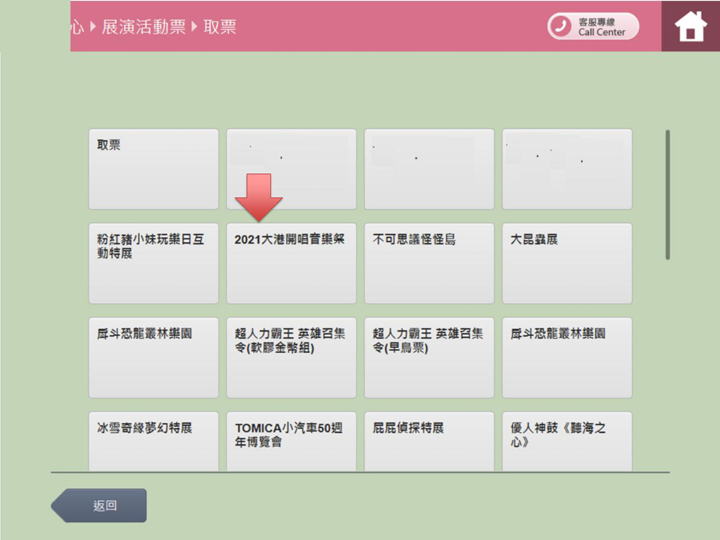Pick the 大昆蟲展 tile
The height and width of the screenshot is (540, 720).
pyautogui.click(x=566, y=263)
